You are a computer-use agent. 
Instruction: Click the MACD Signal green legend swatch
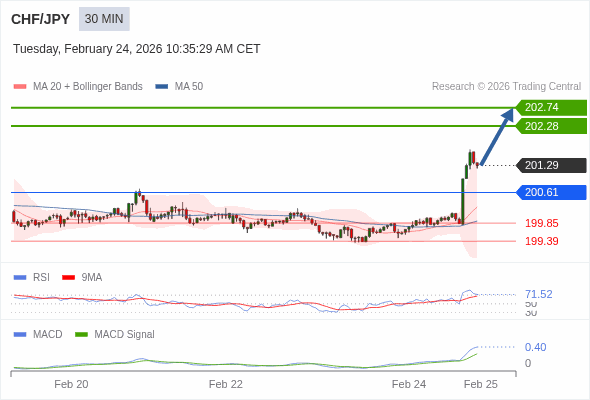click(x=81, y=335)
